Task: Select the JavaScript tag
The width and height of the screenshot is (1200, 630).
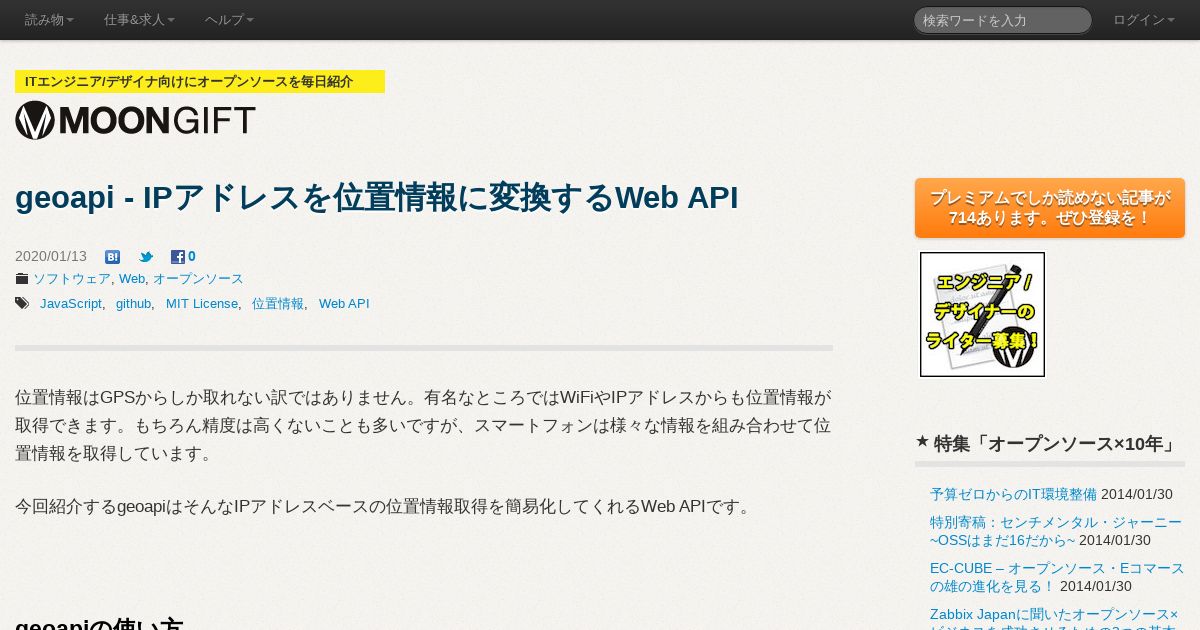Action: (71, 304)
